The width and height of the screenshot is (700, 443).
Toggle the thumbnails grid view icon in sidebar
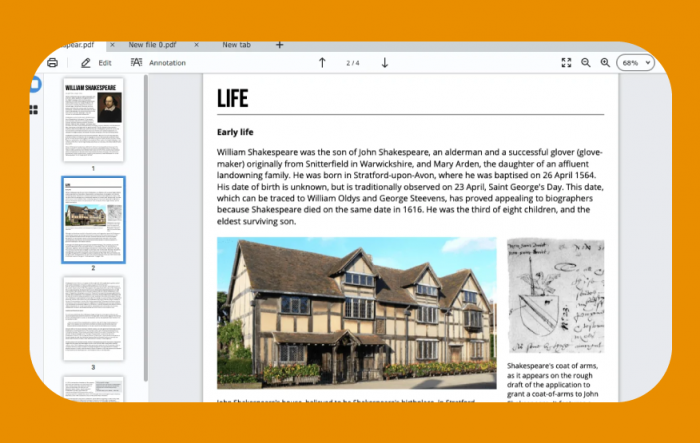tap(33, 110)
